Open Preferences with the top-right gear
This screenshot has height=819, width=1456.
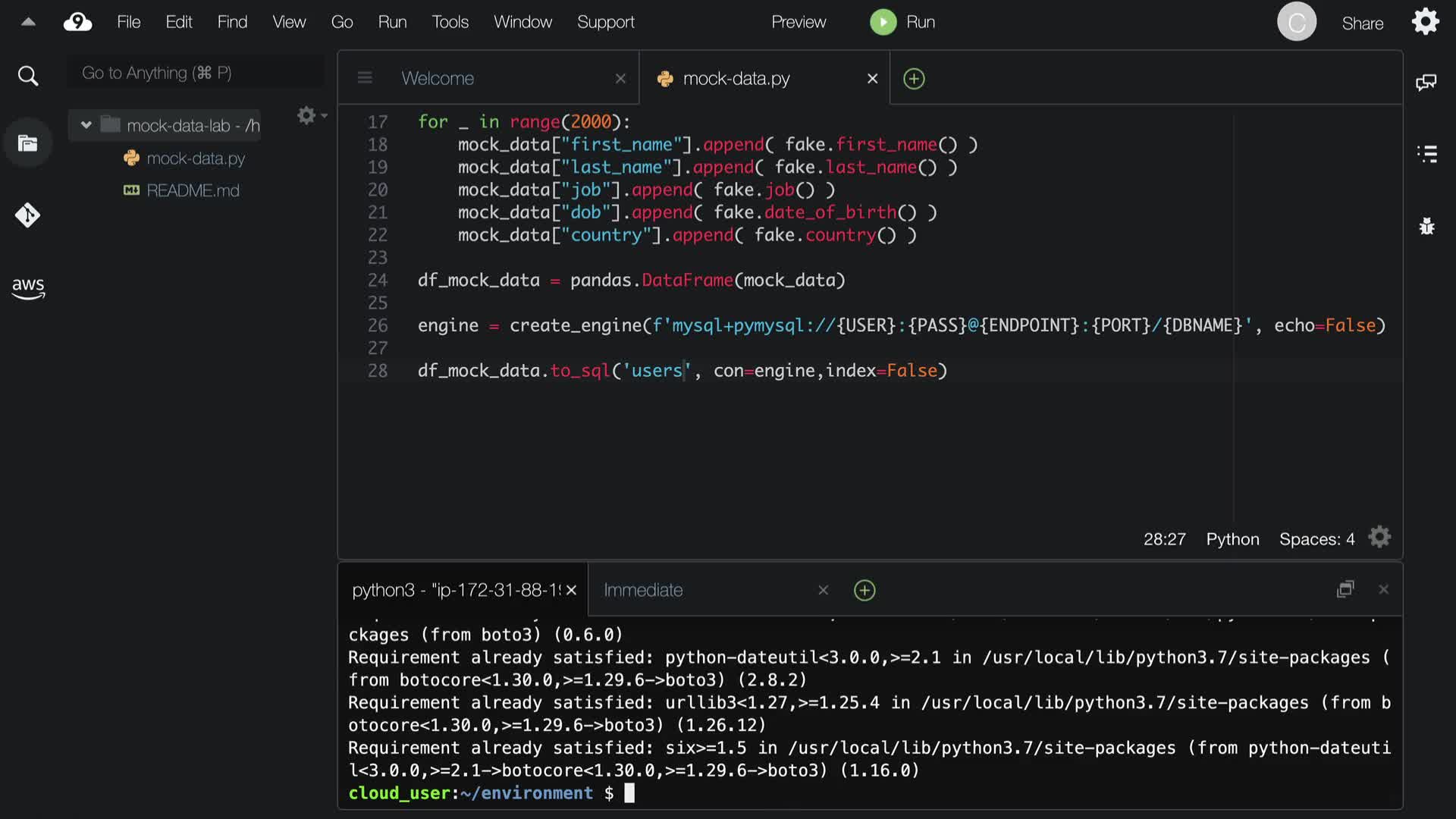click(x=1425, y=22)
